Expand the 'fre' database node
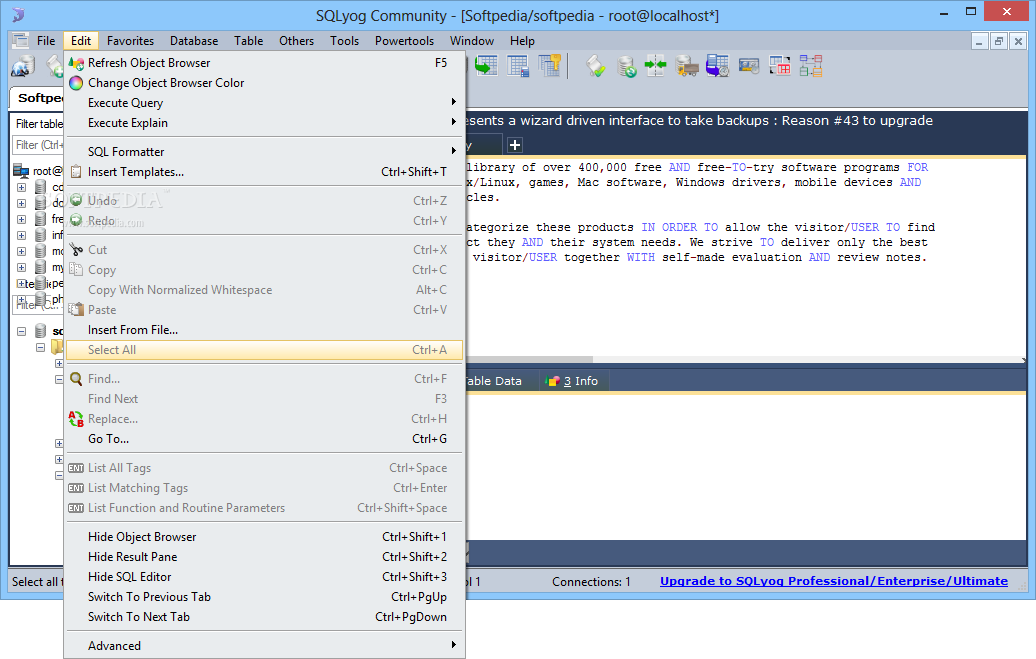The image size is (1036, 659). pos(22,219)
